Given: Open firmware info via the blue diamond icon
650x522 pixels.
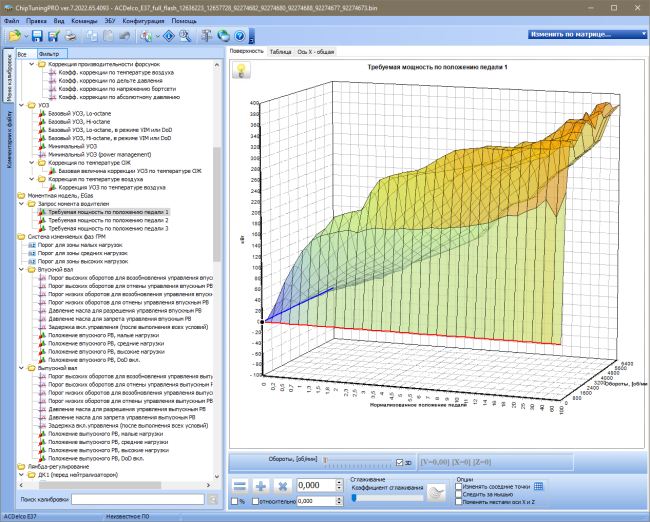Looking at the screenshot, I should pyautogui.click(x=169, y=36).
